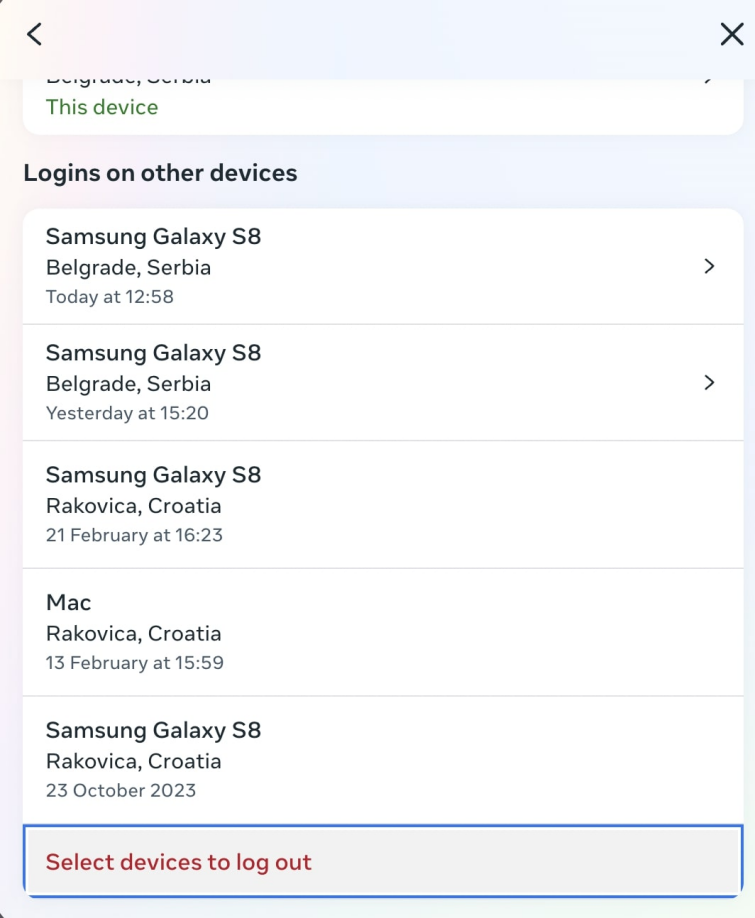Click the 21 February at 16:23 timestamp
The width and height of the screenshot is (755, 918).
[134, 535]
